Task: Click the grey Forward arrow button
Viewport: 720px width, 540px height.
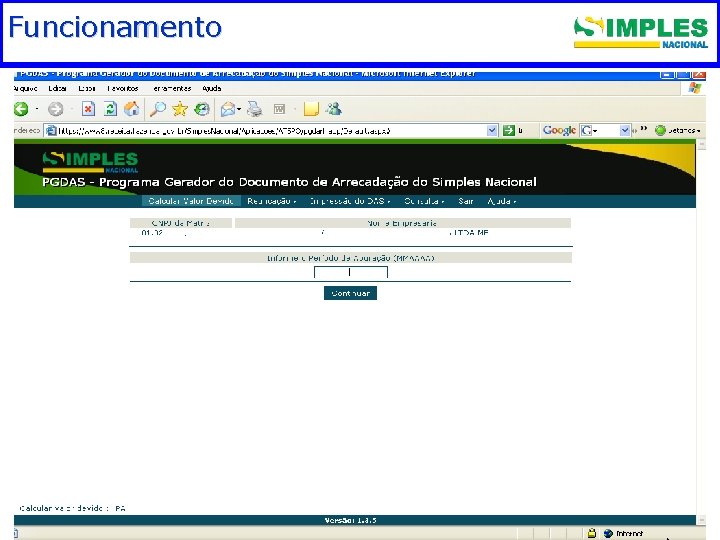Action: coord(56,109)
